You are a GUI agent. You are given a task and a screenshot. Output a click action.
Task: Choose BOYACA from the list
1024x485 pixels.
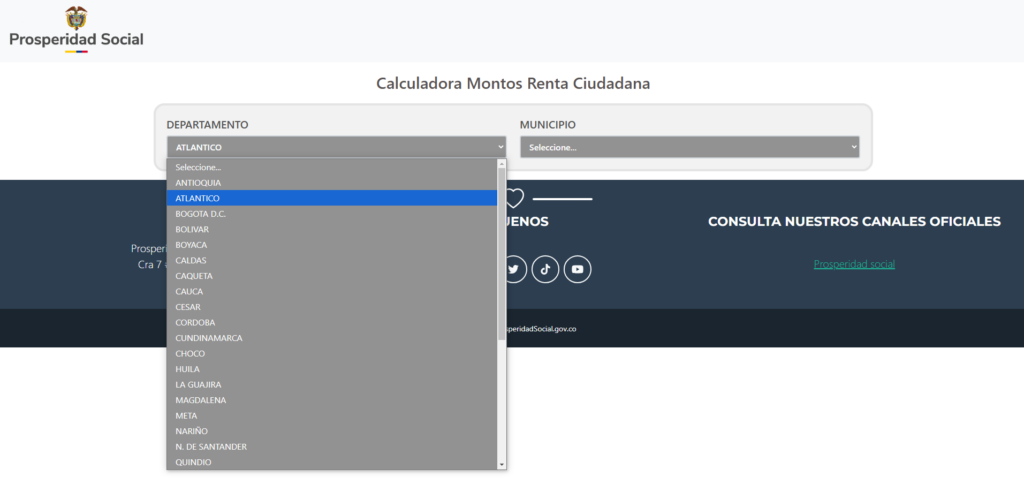[332, 245]
